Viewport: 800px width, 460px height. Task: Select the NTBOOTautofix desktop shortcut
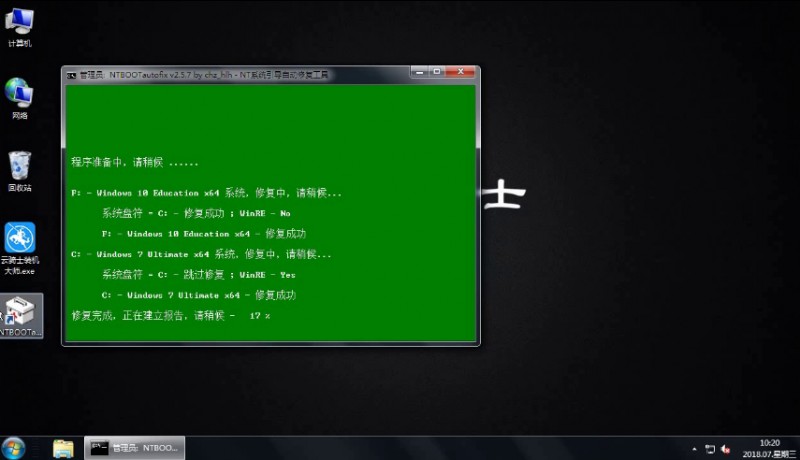21,316
